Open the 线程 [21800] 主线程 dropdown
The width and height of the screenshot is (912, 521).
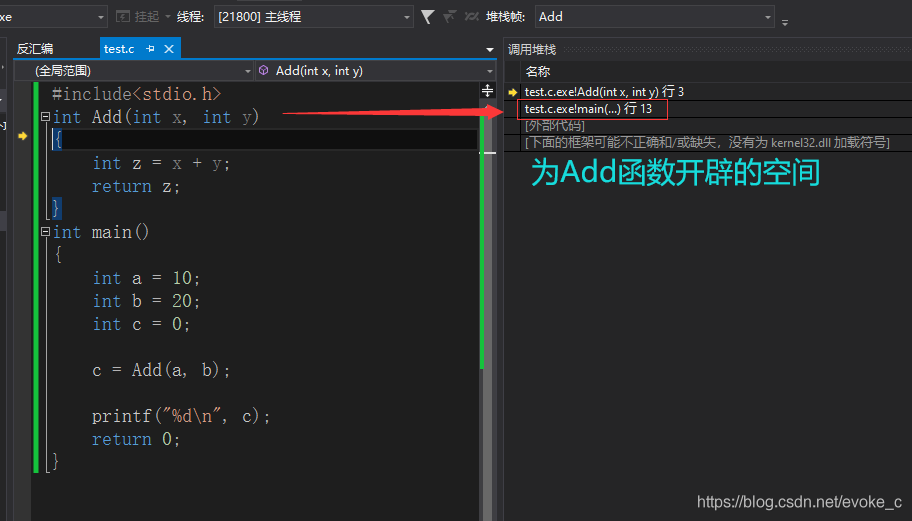(x=314, y=17)
